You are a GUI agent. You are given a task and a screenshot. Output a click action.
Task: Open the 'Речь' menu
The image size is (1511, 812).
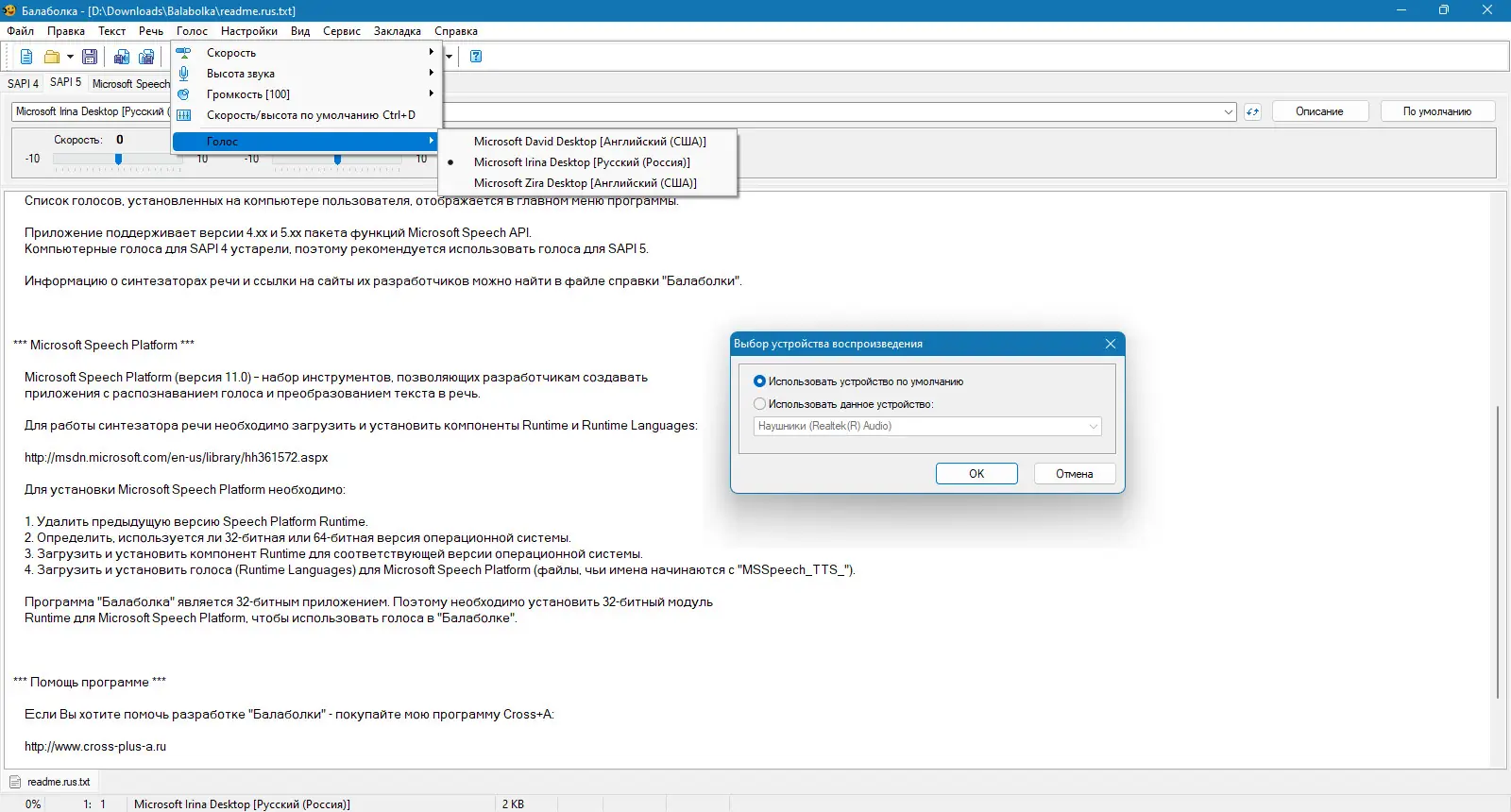click(151, 31)
